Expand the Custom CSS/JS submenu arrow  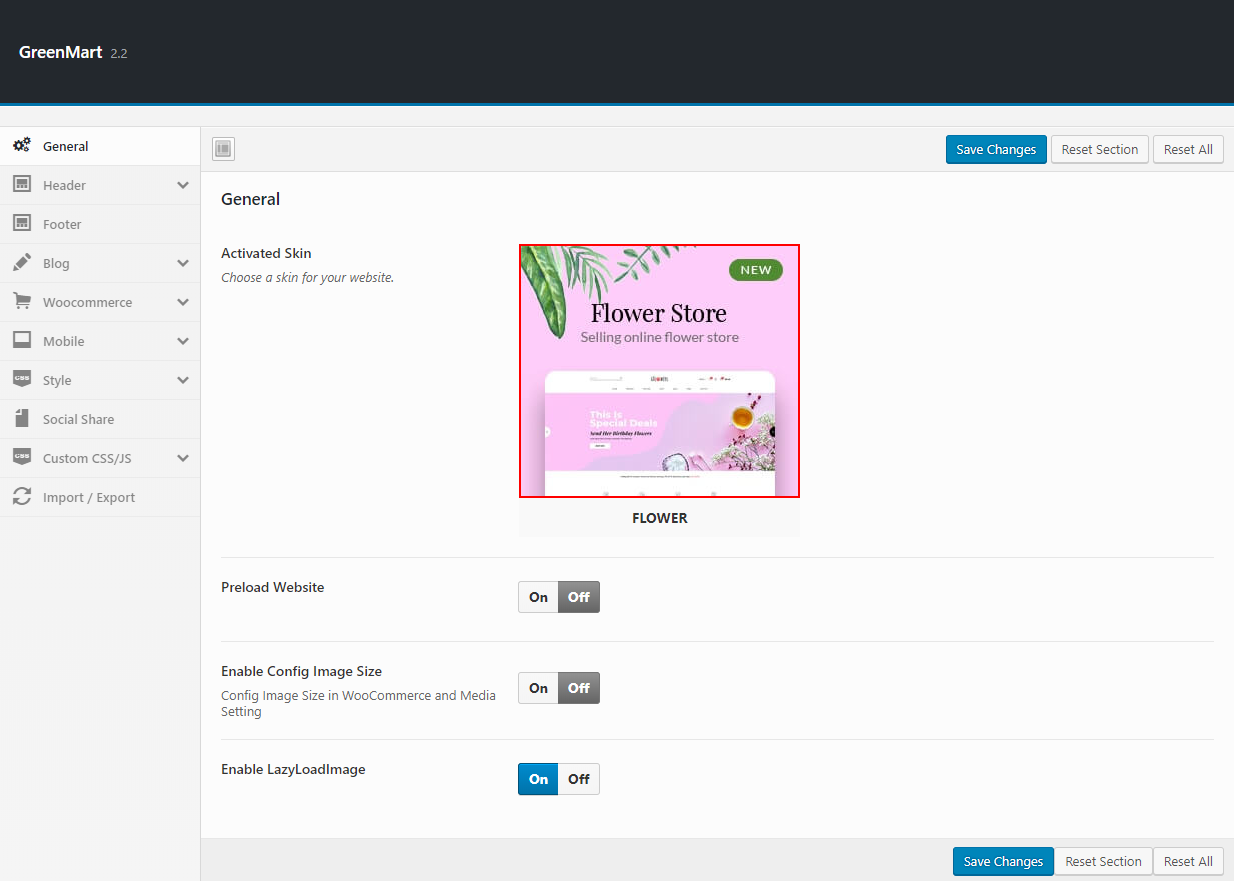pyautogui.click(x=183, y=458)
